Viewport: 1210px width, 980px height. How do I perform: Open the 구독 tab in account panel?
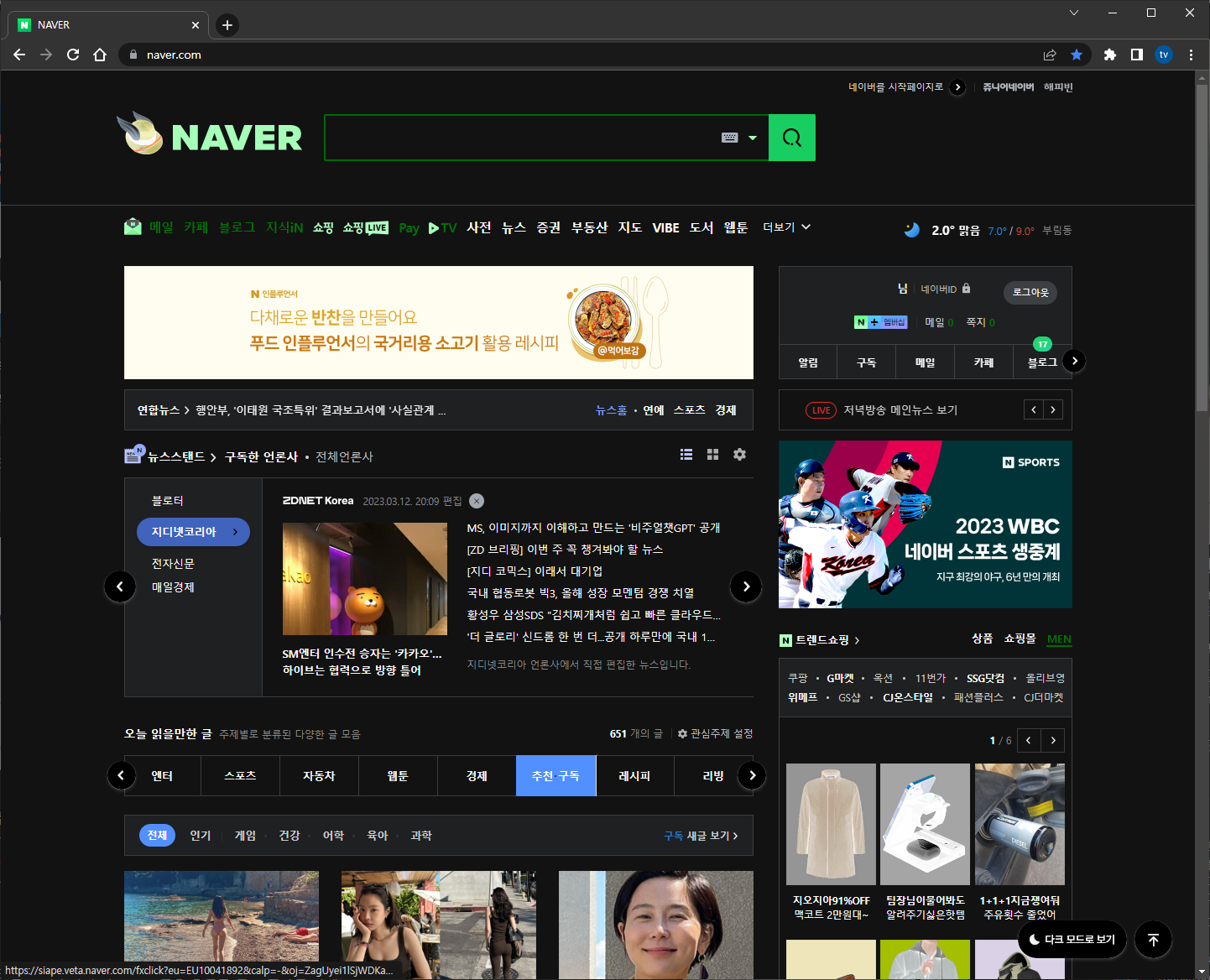click(866, 362)
